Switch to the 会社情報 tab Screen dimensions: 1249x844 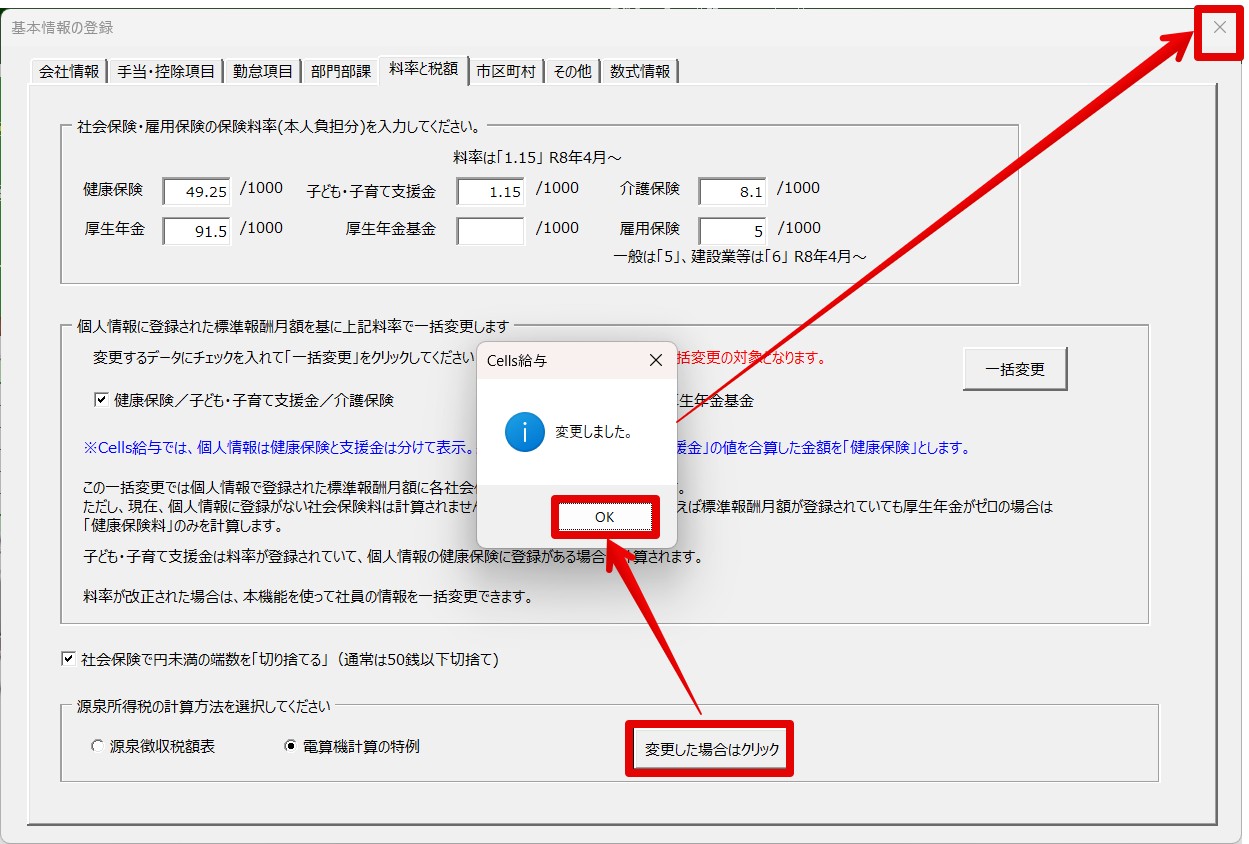coord(69,71)
